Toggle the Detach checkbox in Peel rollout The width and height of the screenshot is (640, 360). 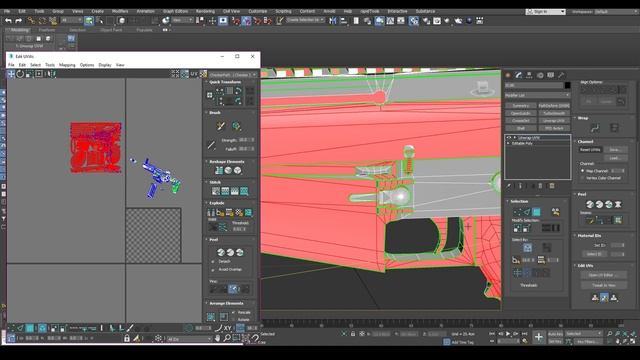(x=213, y=261)
